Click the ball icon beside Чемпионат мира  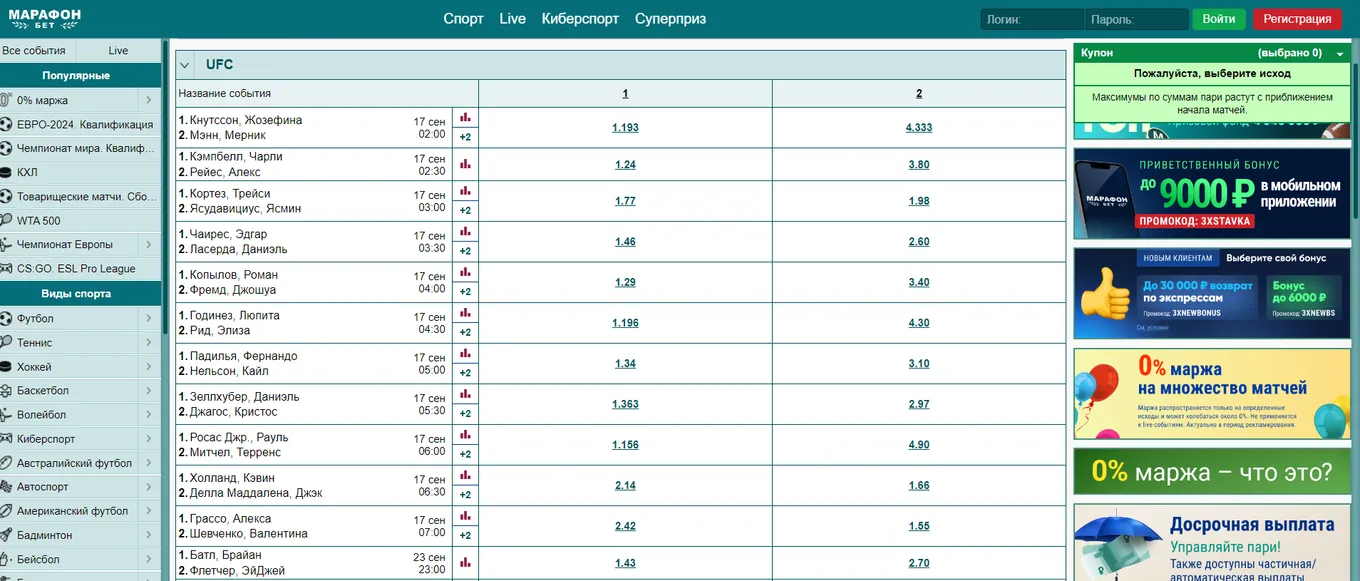click(x=6, y=149)
